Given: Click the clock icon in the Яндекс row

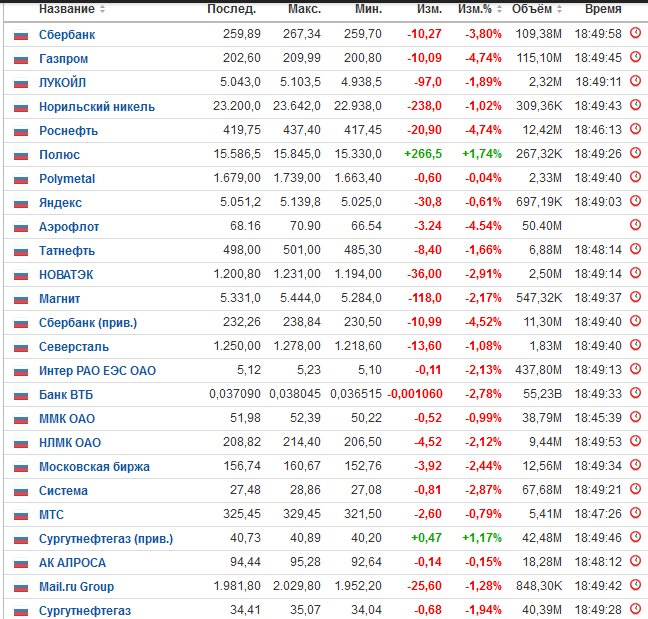Looking at the screenshot, I should [636, 200].
